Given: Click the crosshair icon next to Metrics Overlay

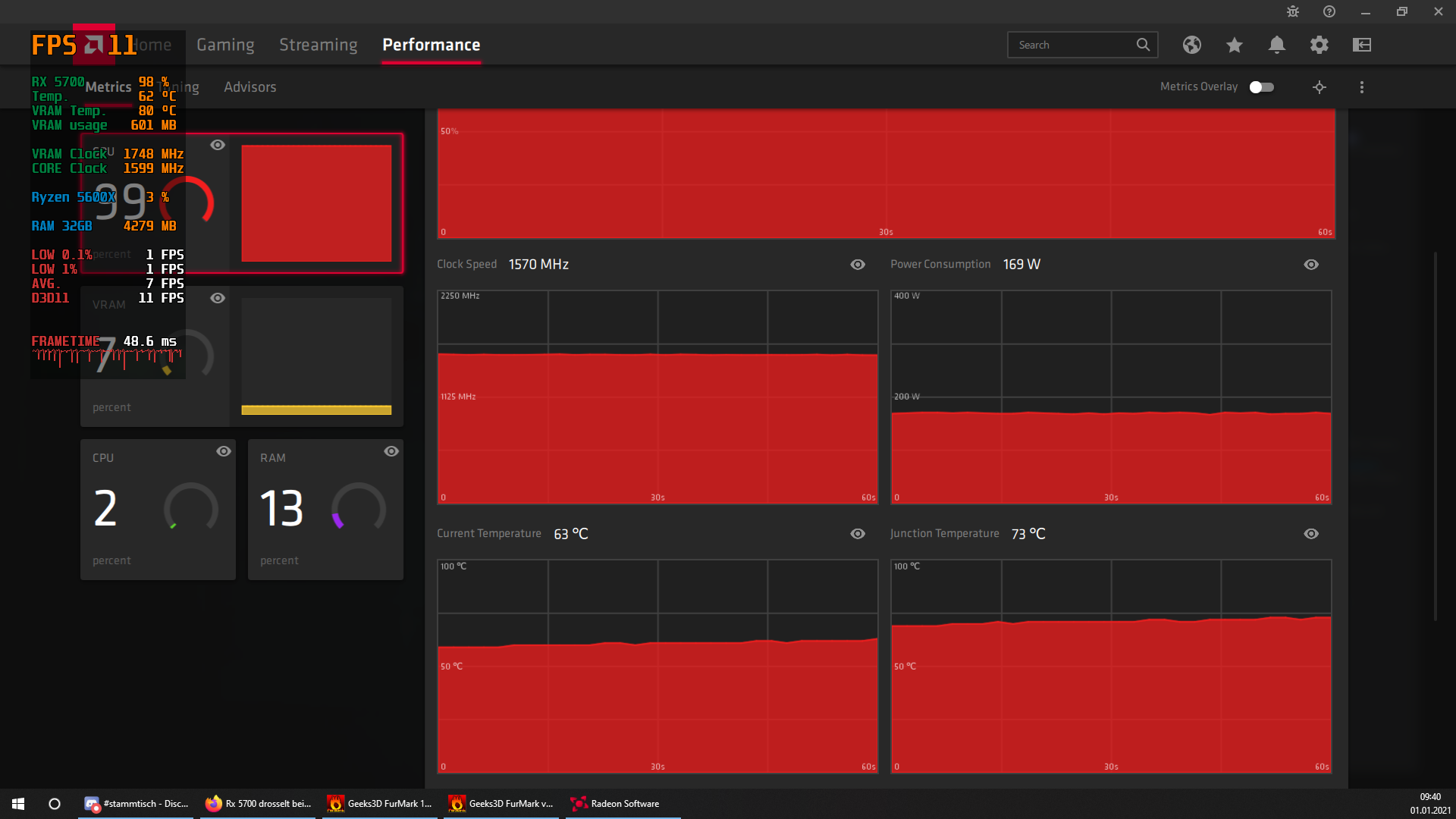Looking at the screenshot, I should tap(1319, 87).
